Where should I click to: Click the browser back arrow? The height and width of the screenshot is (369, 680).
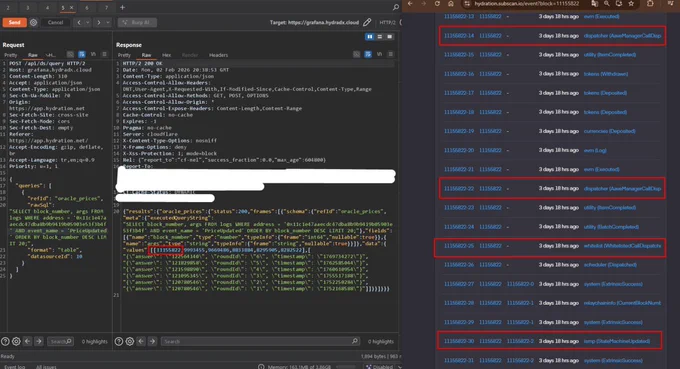tap(410, 3)
